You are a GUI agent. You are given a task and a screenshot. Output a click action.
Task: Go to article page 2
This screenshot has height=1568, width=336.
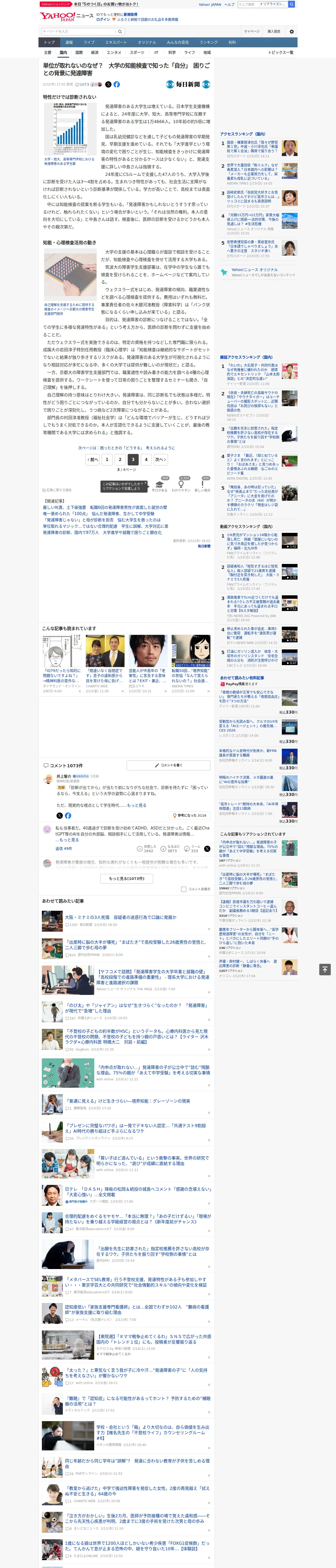point(120,460)
